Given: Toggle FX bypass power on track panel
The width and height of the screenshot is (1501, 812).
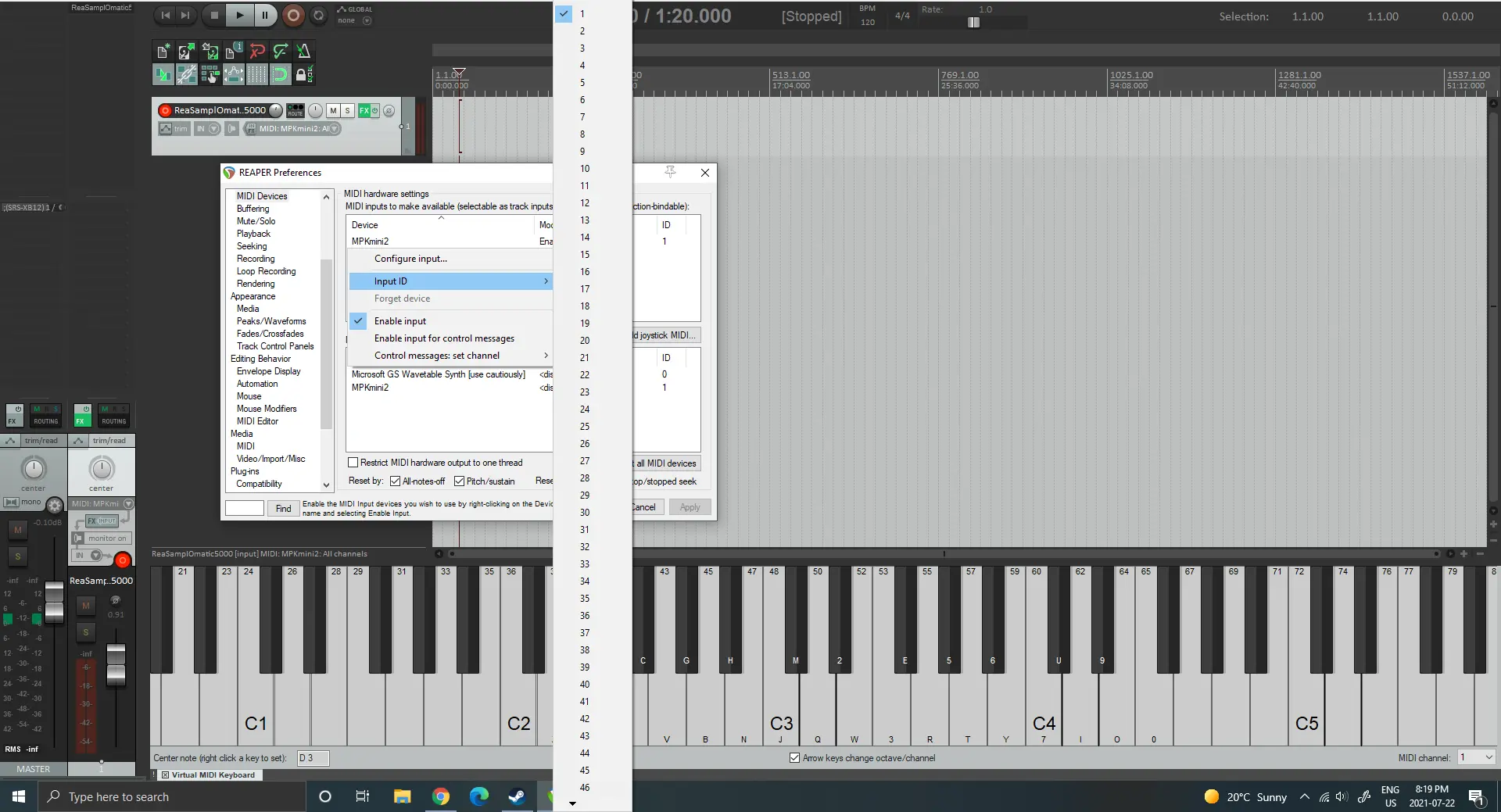Looking at the screenshot, I should [x=374, y=110].
